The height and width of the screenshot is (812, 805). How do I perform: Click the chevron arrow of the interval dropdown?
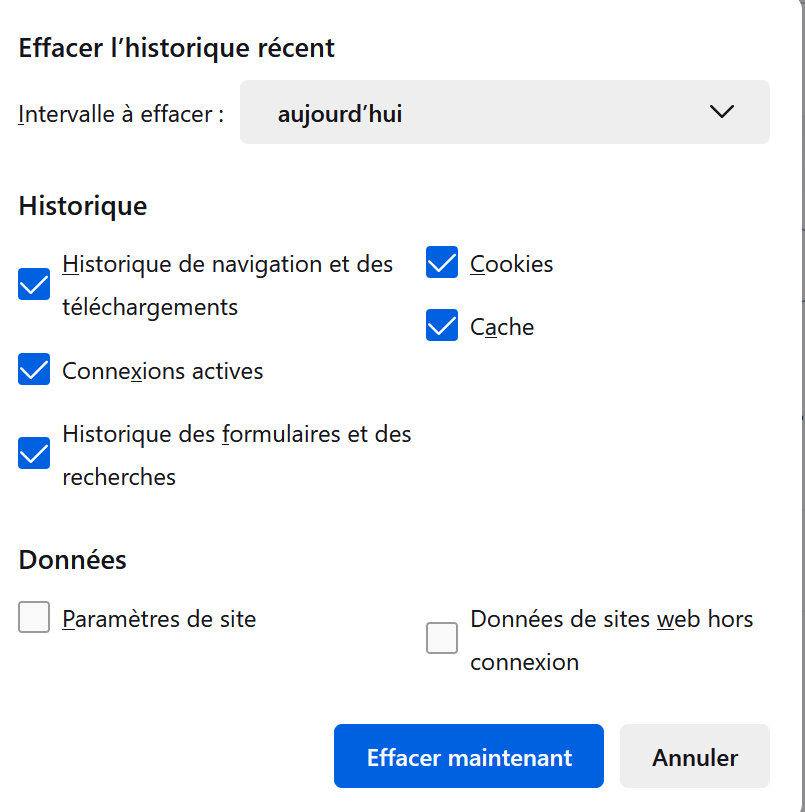click(721, 112)
